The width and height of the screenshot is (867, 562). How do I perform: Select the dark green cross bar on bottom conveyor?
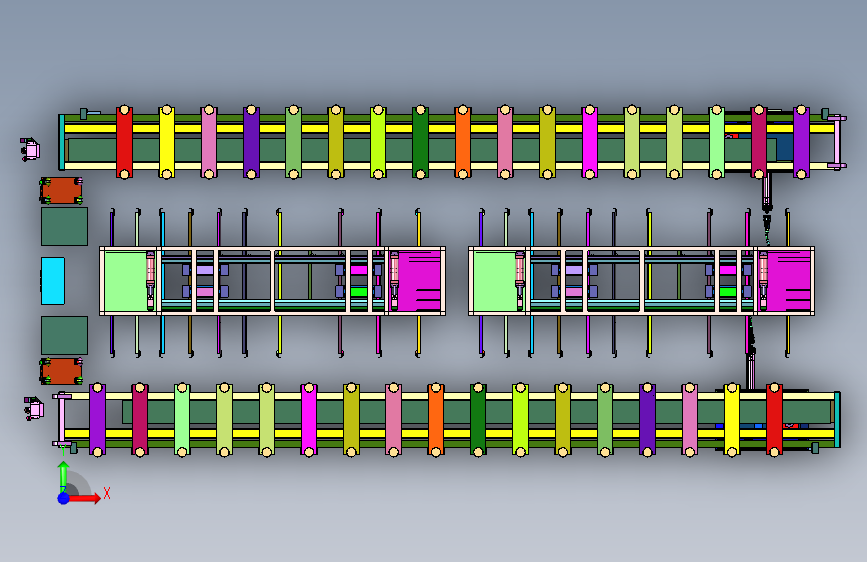(478, 420)
